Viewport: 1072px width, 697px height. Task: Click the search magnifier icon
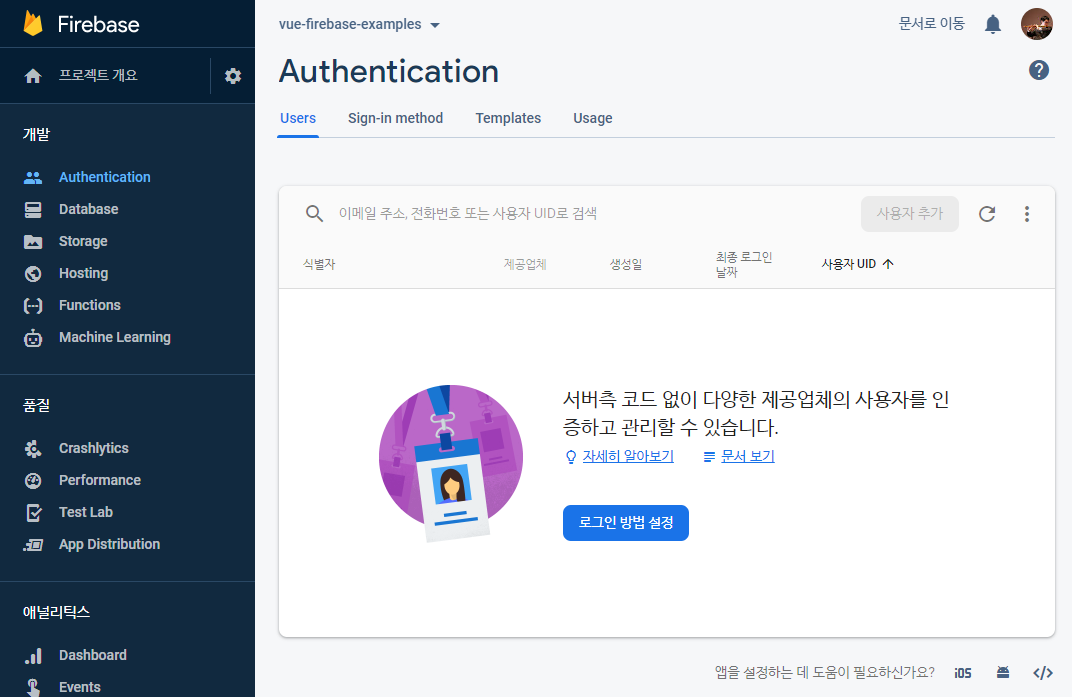click(x=314, y=213)
